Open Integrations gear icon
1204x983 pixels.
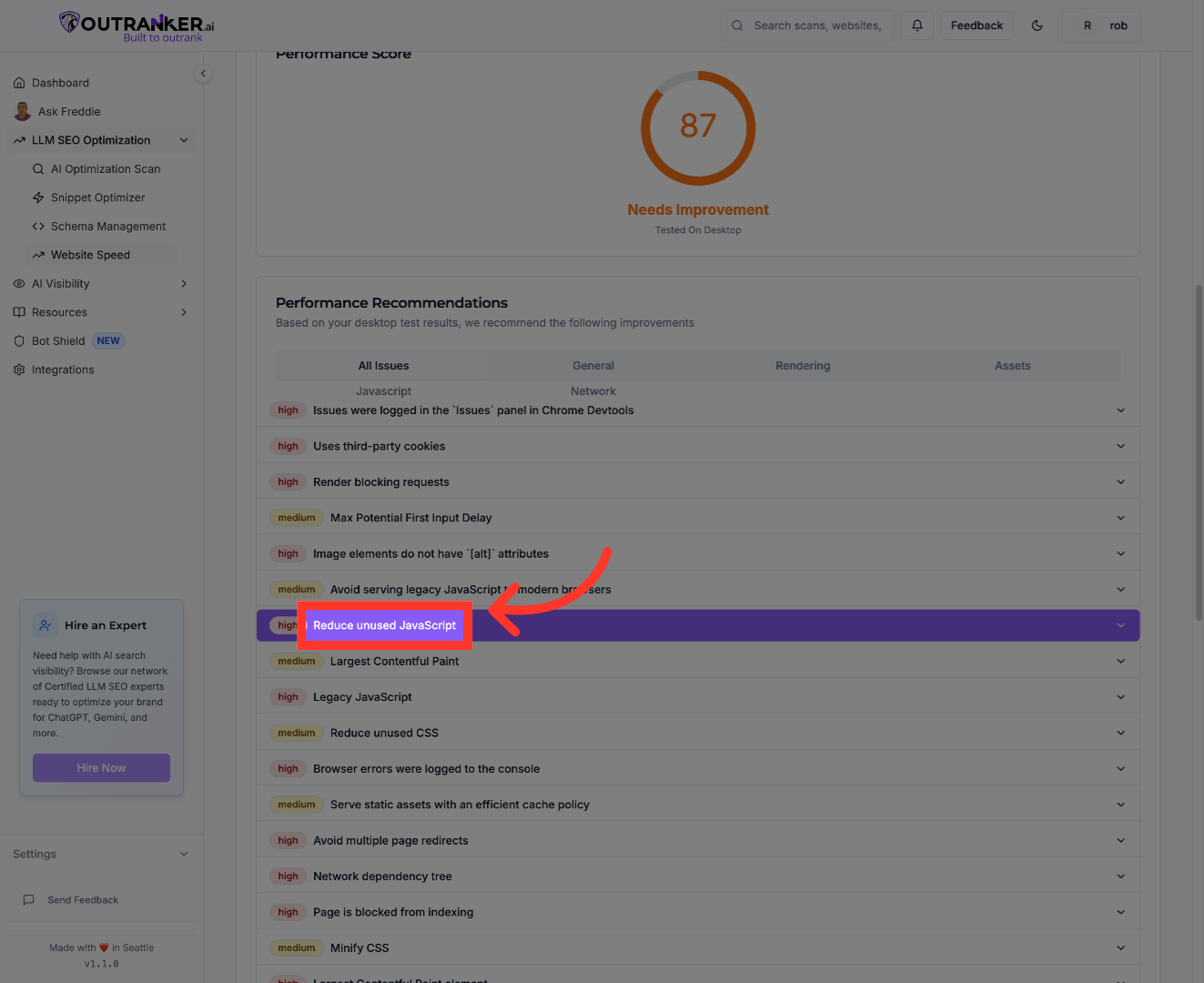pyautogui.click(x=19, y=370)
